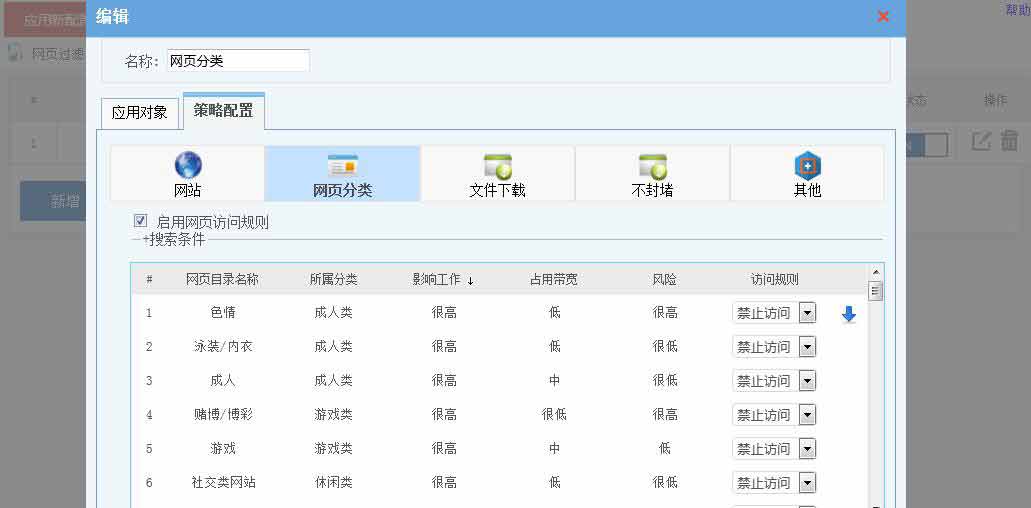Switch to the 策略配置 tab
1031x508 pixels.
223,111
